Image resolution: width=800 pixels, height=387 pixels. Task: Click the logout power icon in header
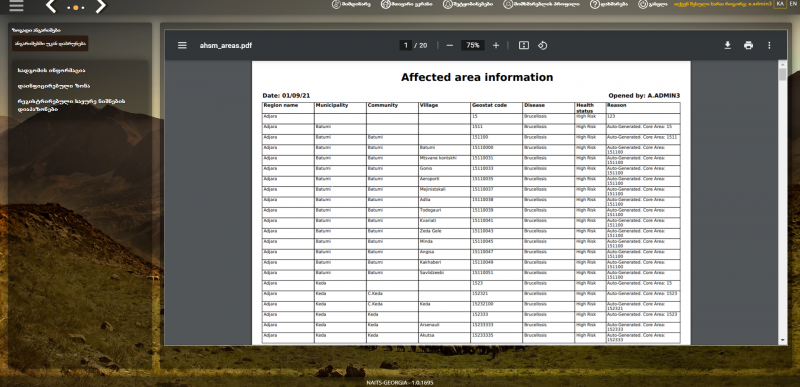(x=653, y=4)
